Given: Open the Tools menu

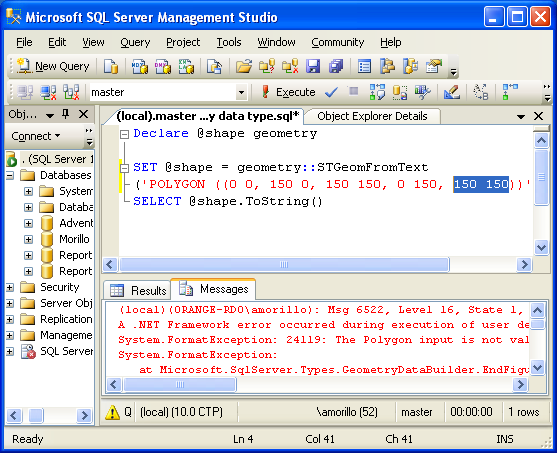Looking at the screenshot, I should click(x=229, y=42).
